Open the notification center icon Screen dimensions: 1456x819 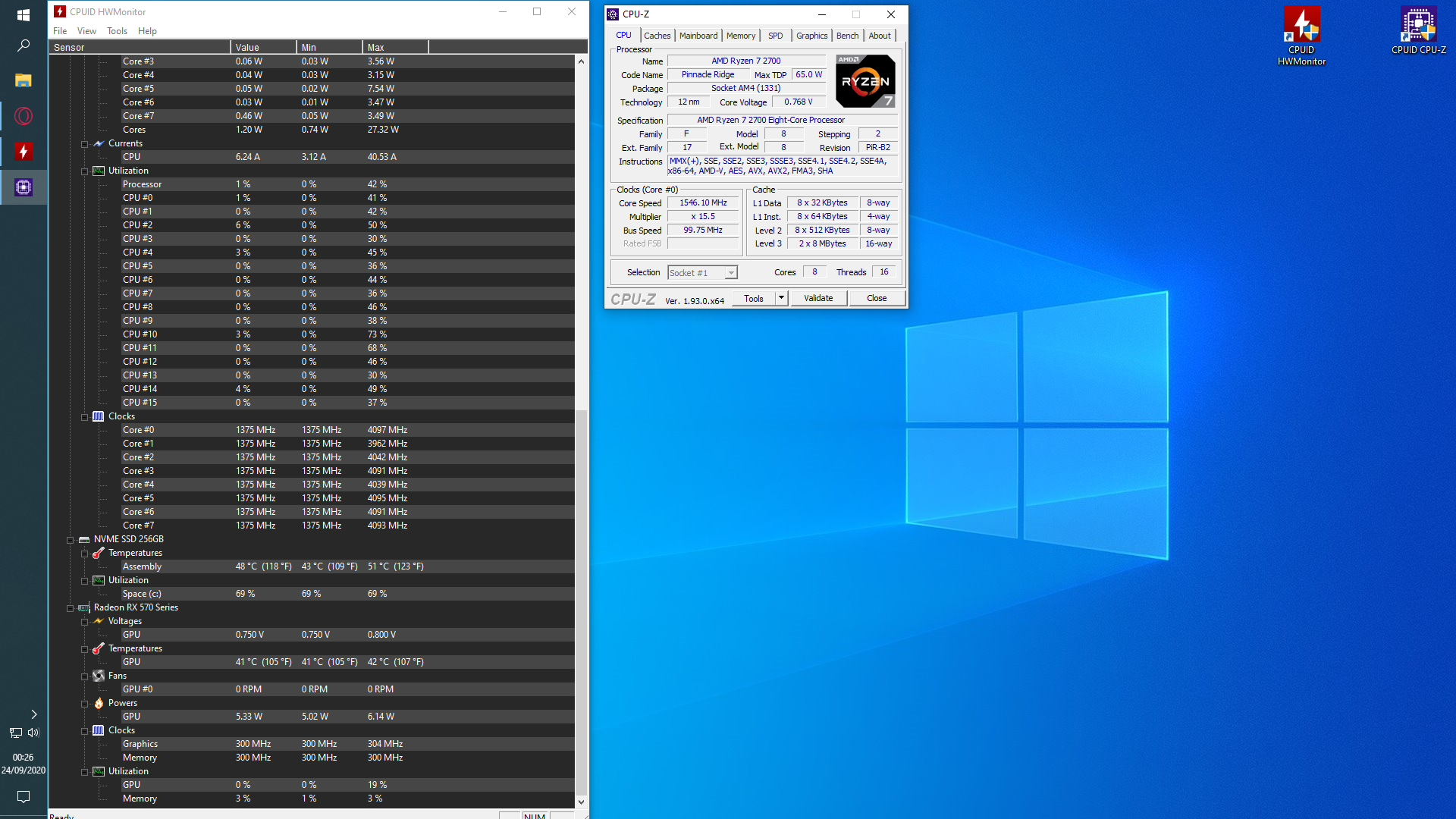click(x=24, y=796)
